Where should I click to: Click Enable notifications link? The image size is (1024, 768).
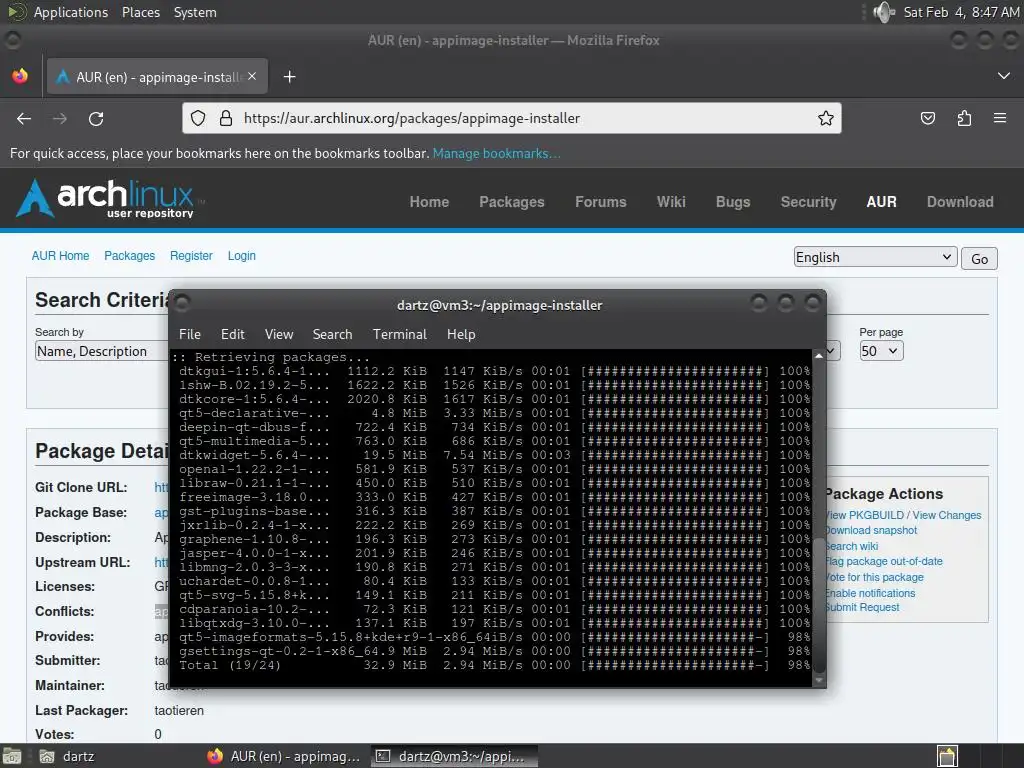tap(871, 593)
